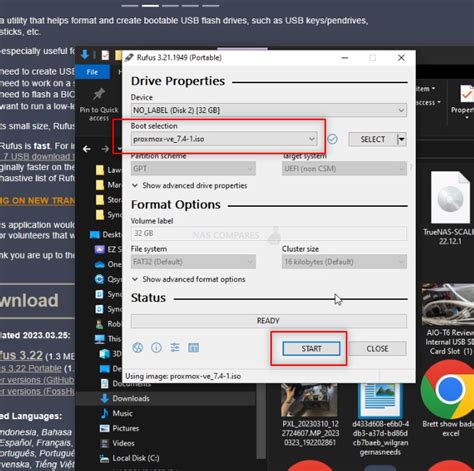474x471 pixels.
Task: Click the READY status progress bar
Action: tap(269, 321)
